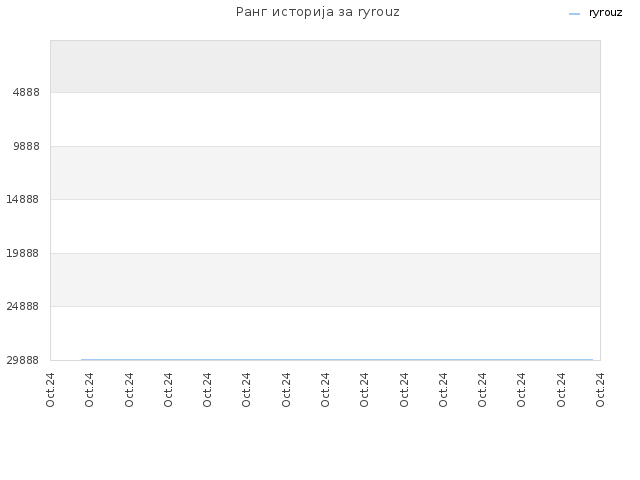Click the middle of the blue ryrouz data line

point(337,360)
